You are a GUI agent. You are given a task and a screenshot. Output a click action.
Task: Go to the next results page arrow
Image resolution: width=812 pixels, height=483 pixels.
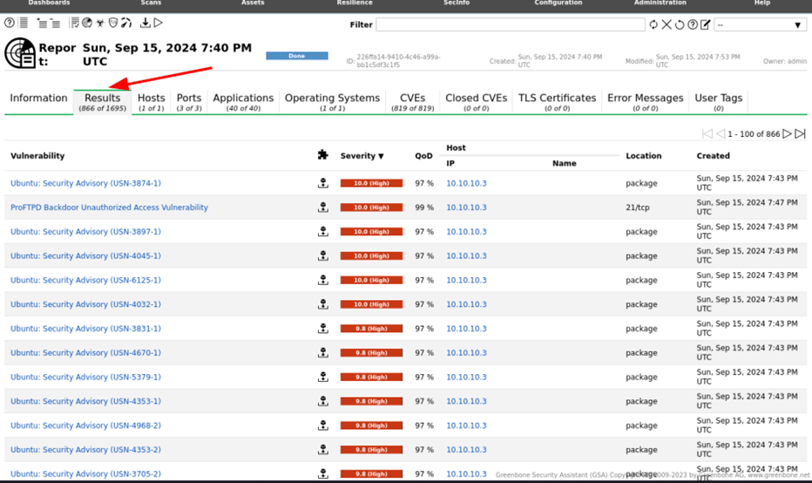(x=787, y=134)
